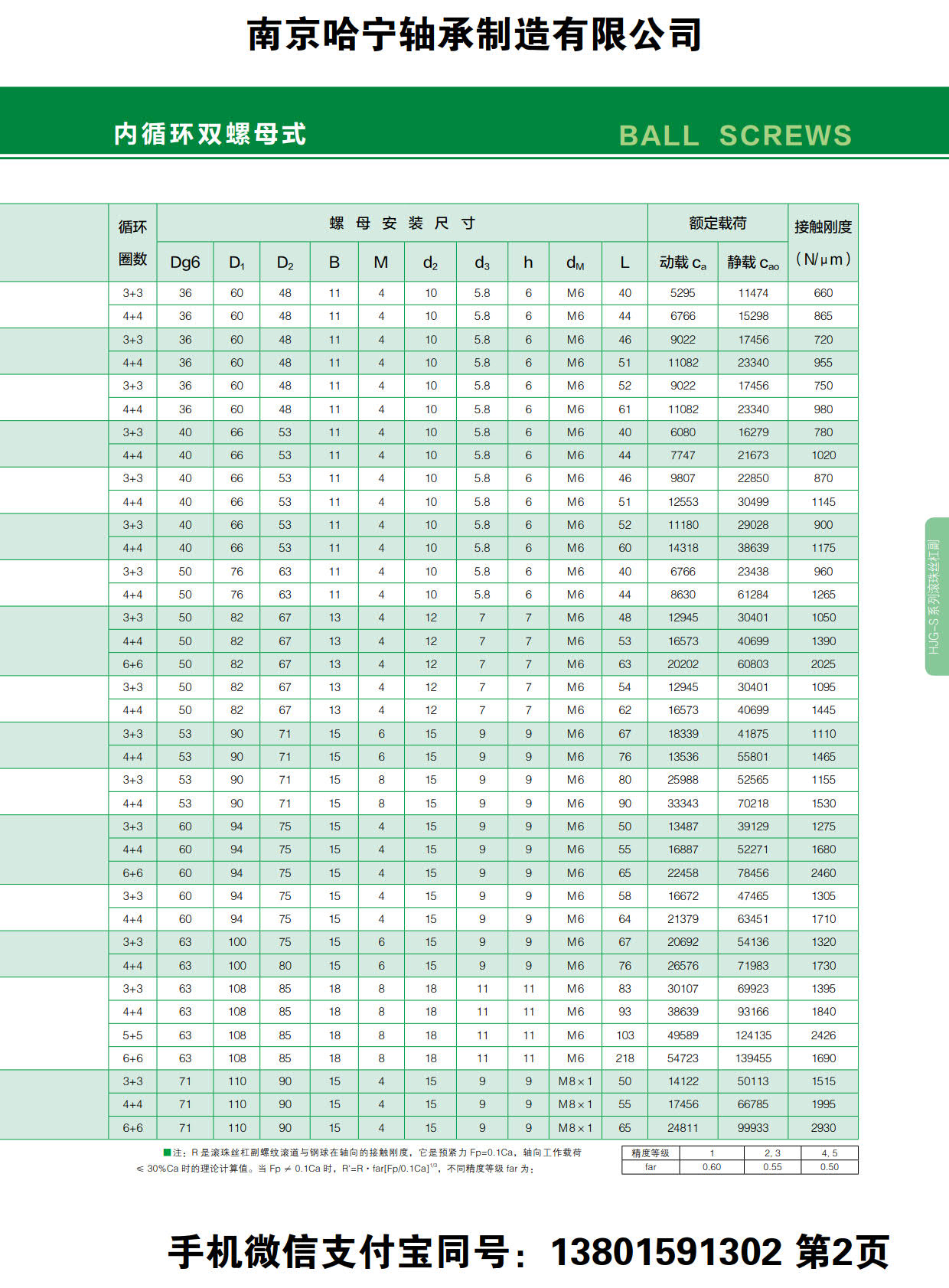Viewport: 949px width, 1288px height.
Task: Click static load value 21673
Action: (x=753, y=455)
